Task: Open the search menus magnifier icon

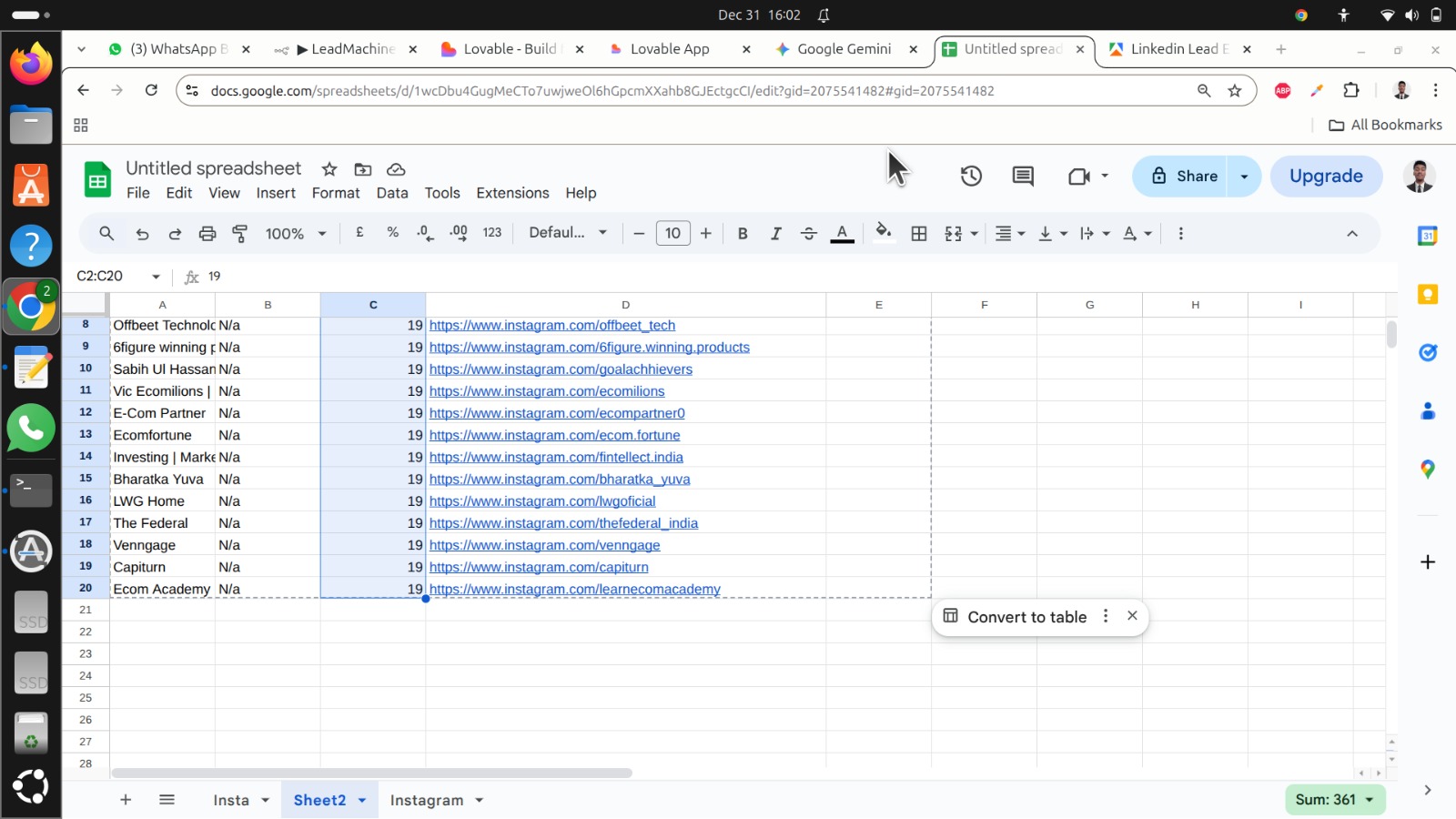Action: [106, 234]
